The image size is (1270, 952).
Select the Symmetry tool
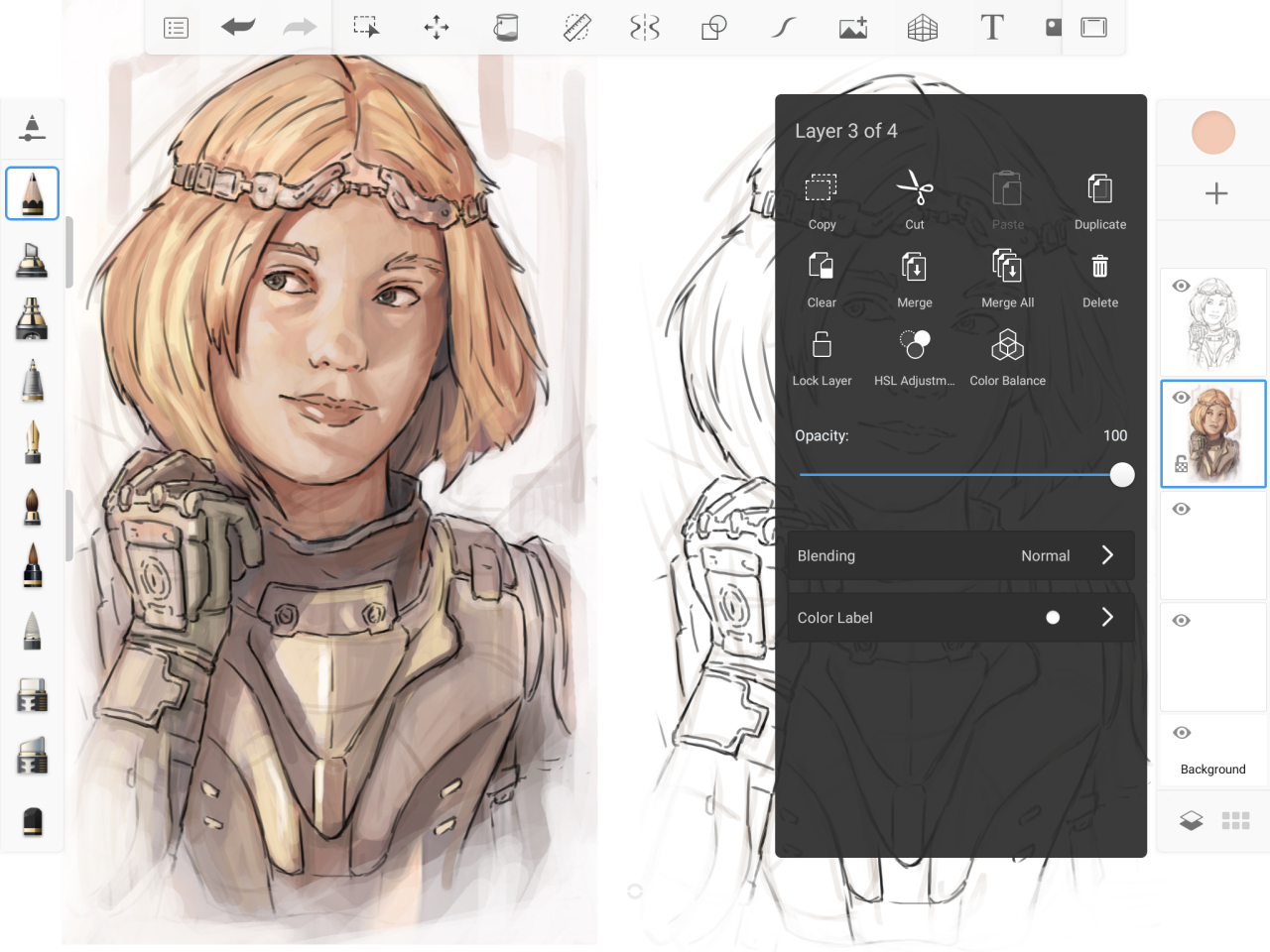point(645,28)
